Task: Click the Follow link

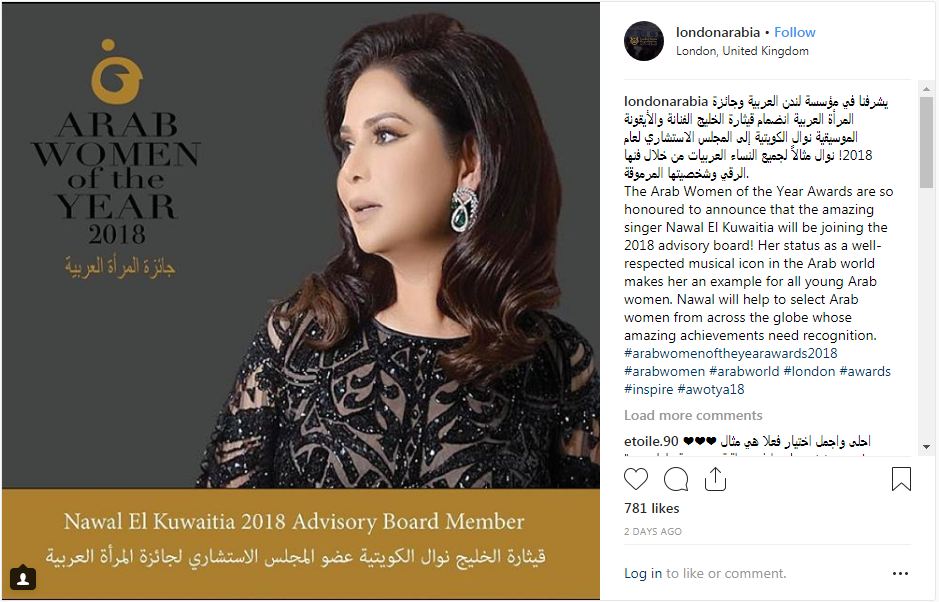Action: [795, 32]
